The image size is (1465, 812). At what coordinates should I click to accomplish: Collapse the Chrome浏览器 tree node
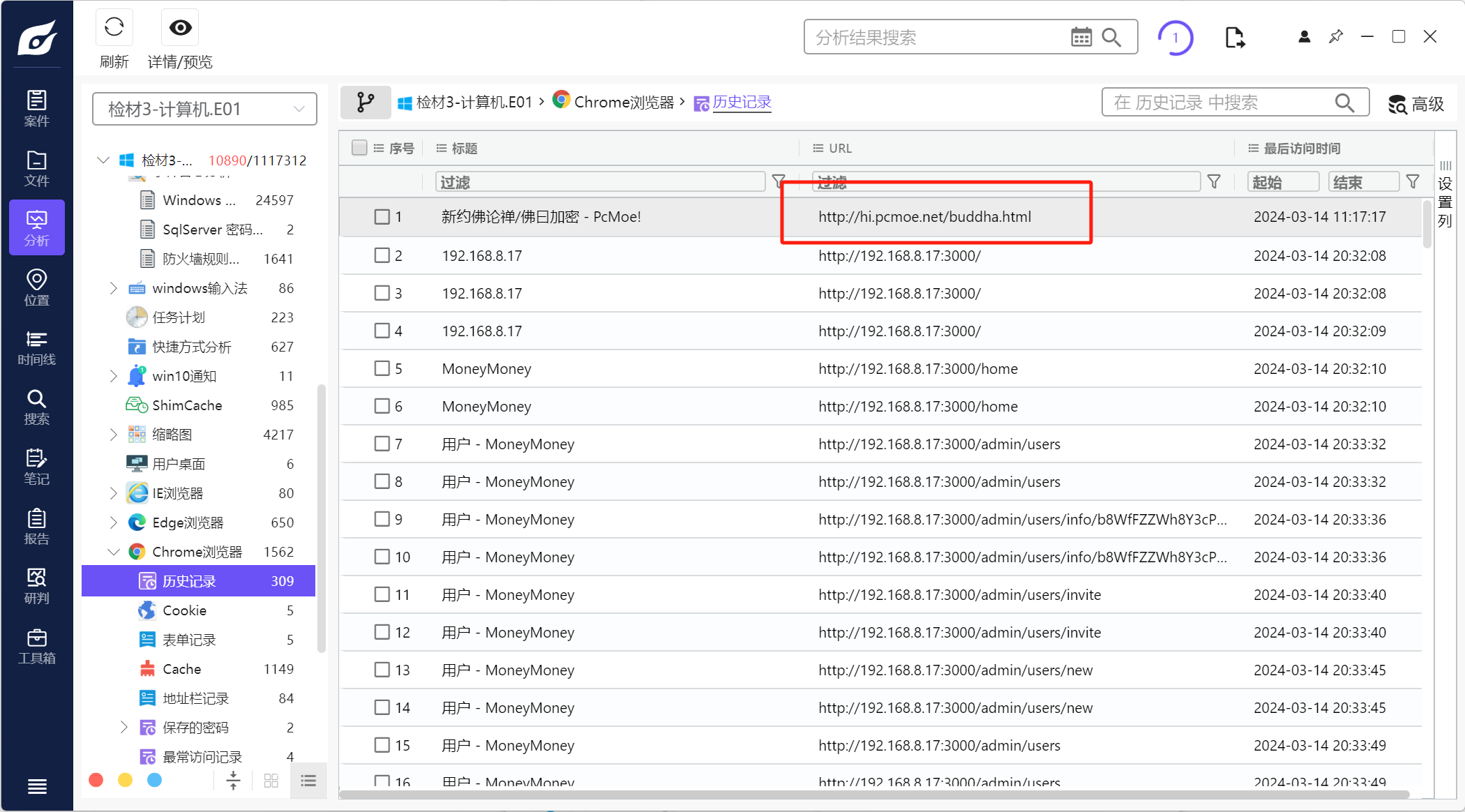pos(114,552)
